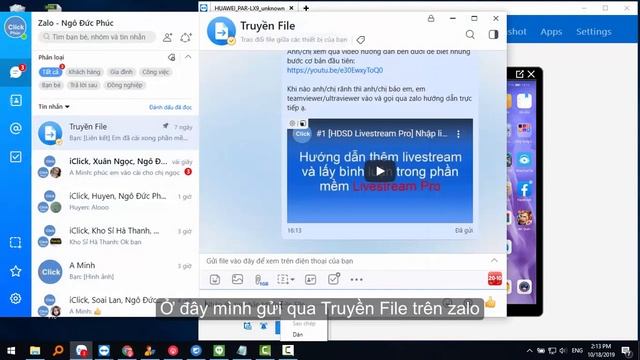640x360 pixels.
Task: Open the Settings tab in background window
Action: tap(593, 32)
